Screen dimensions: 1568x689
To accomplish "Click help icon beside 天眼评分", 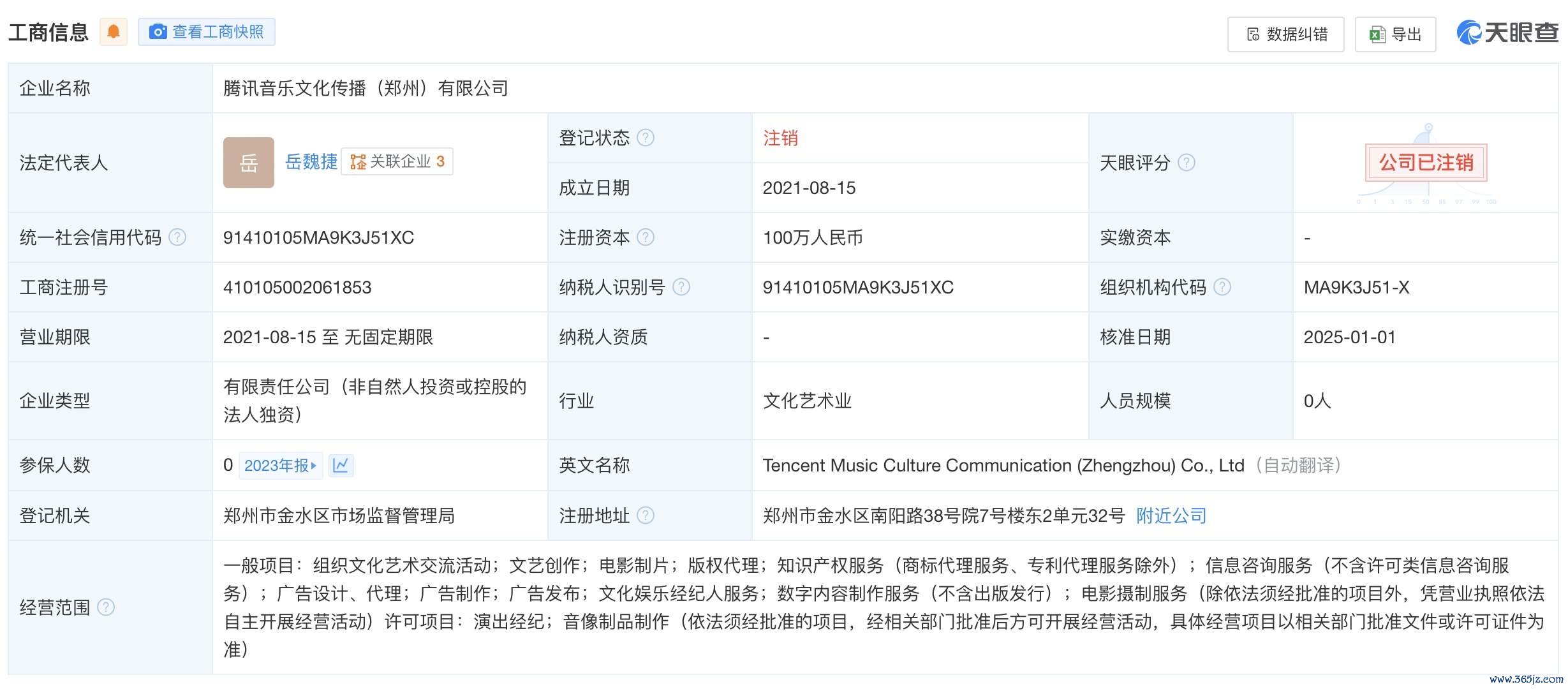I will tap(1186, 163).
